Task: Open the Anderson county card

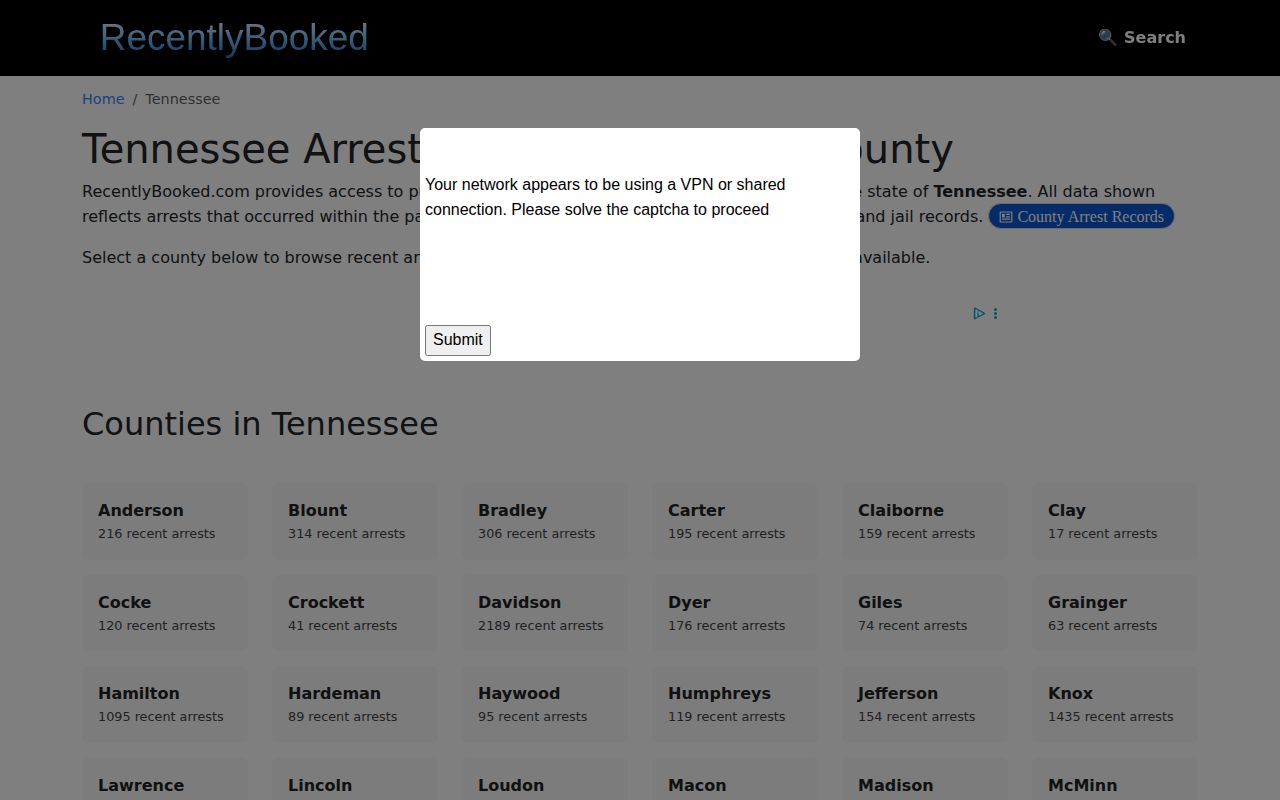Action: coord(165,521)
